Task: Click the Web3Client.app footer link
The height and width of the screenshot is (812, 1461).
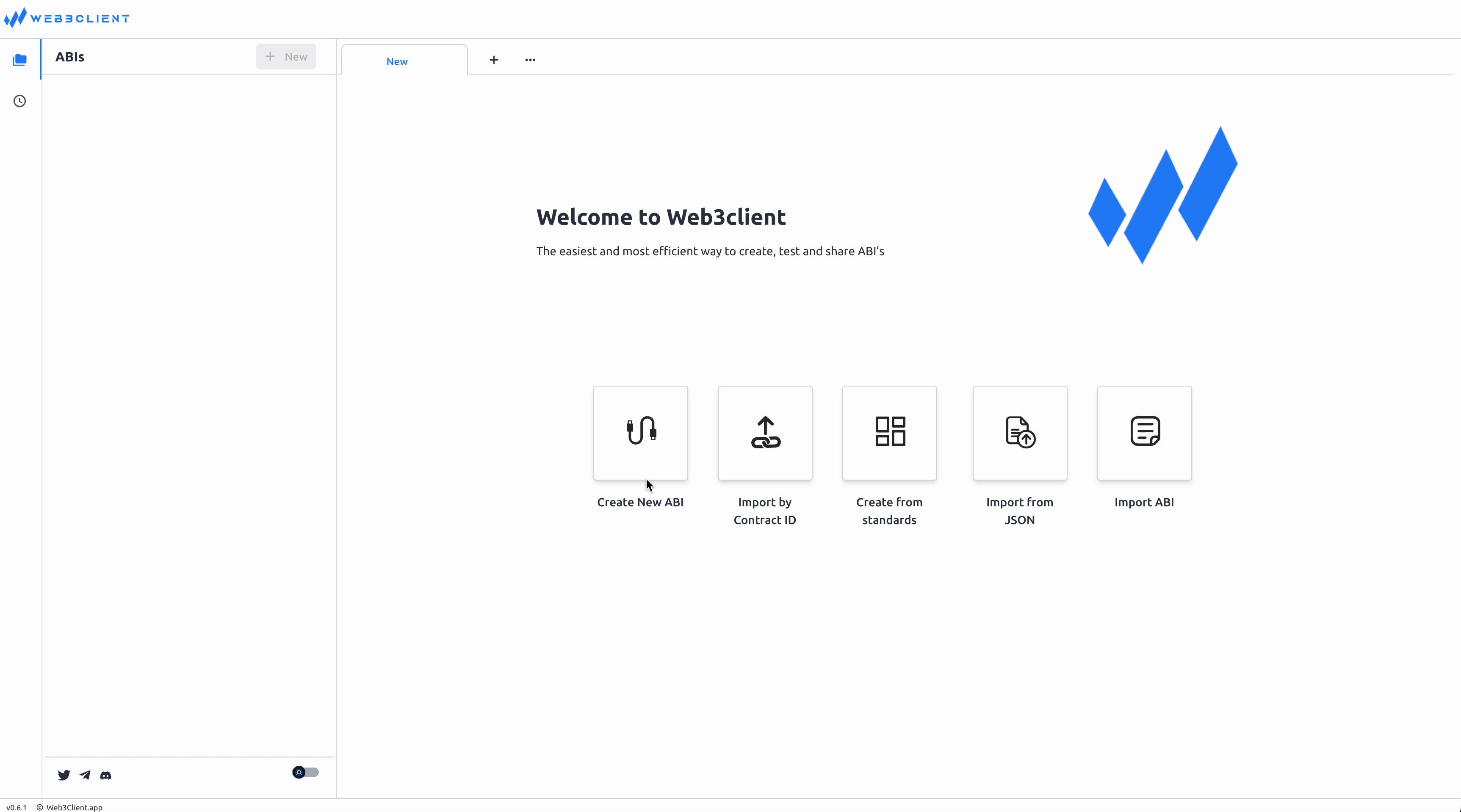Action: (74, 807)
